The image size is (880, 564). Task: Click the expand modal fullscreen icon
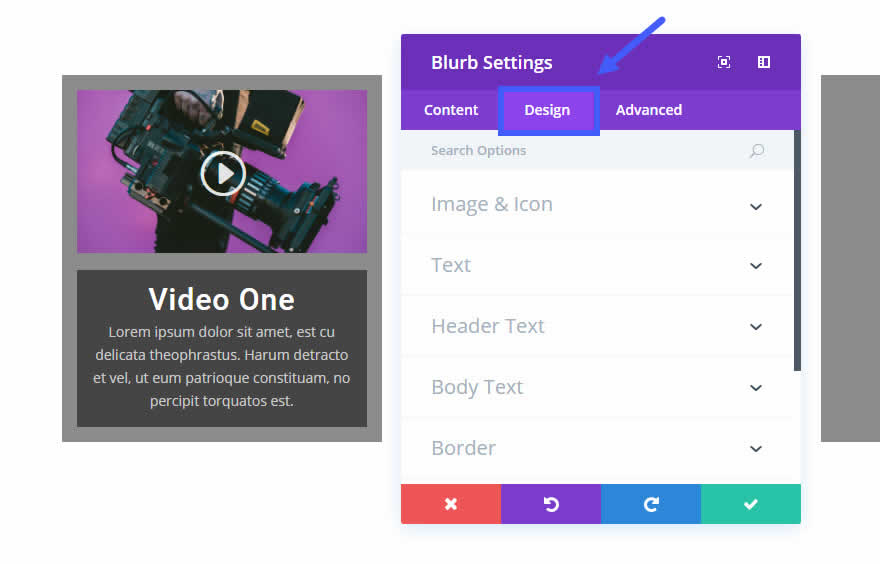(724, 62)
